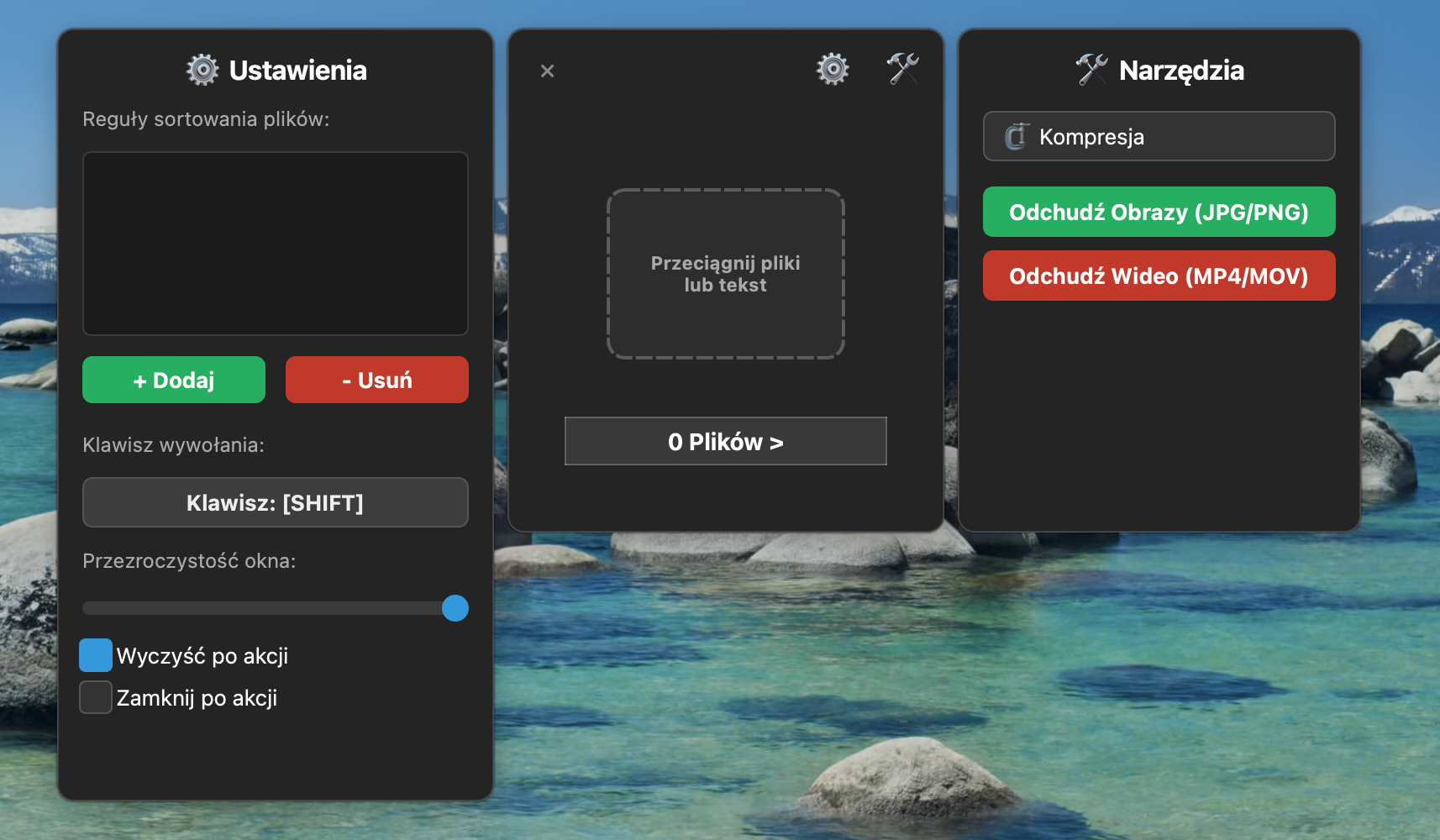
Task: Click the middle of the opacity slider track
Action: pos(269,608)
